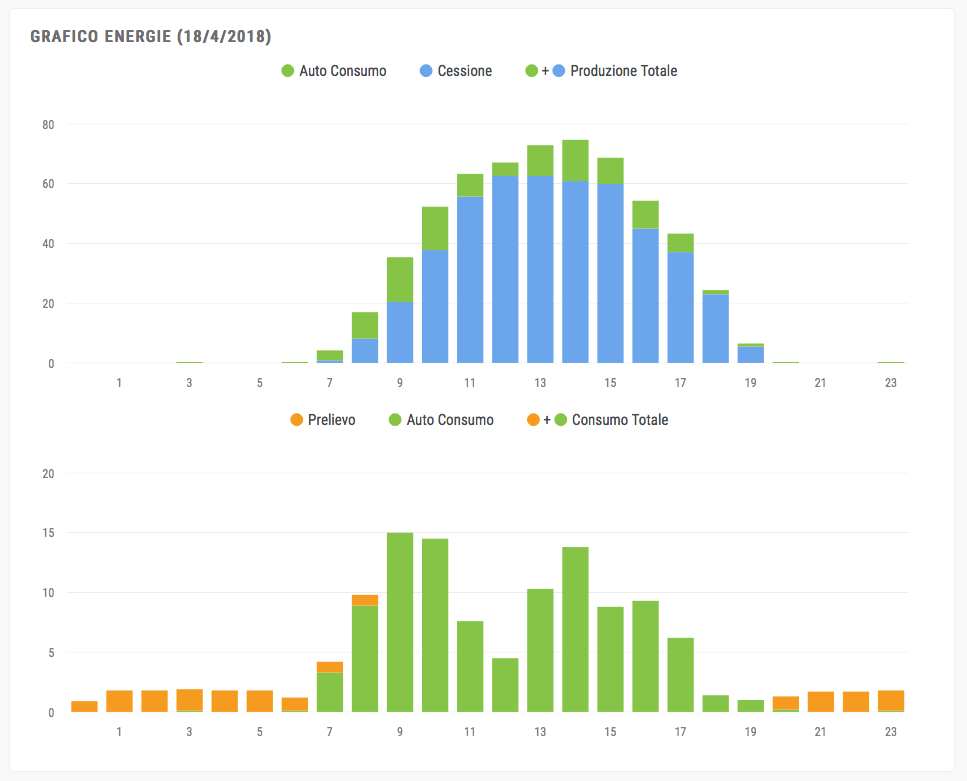The height and width of the screenshot is (781, 967).
Task: Toggle Auto Consumo label in the consumption legend
Action: pos(449,420)
